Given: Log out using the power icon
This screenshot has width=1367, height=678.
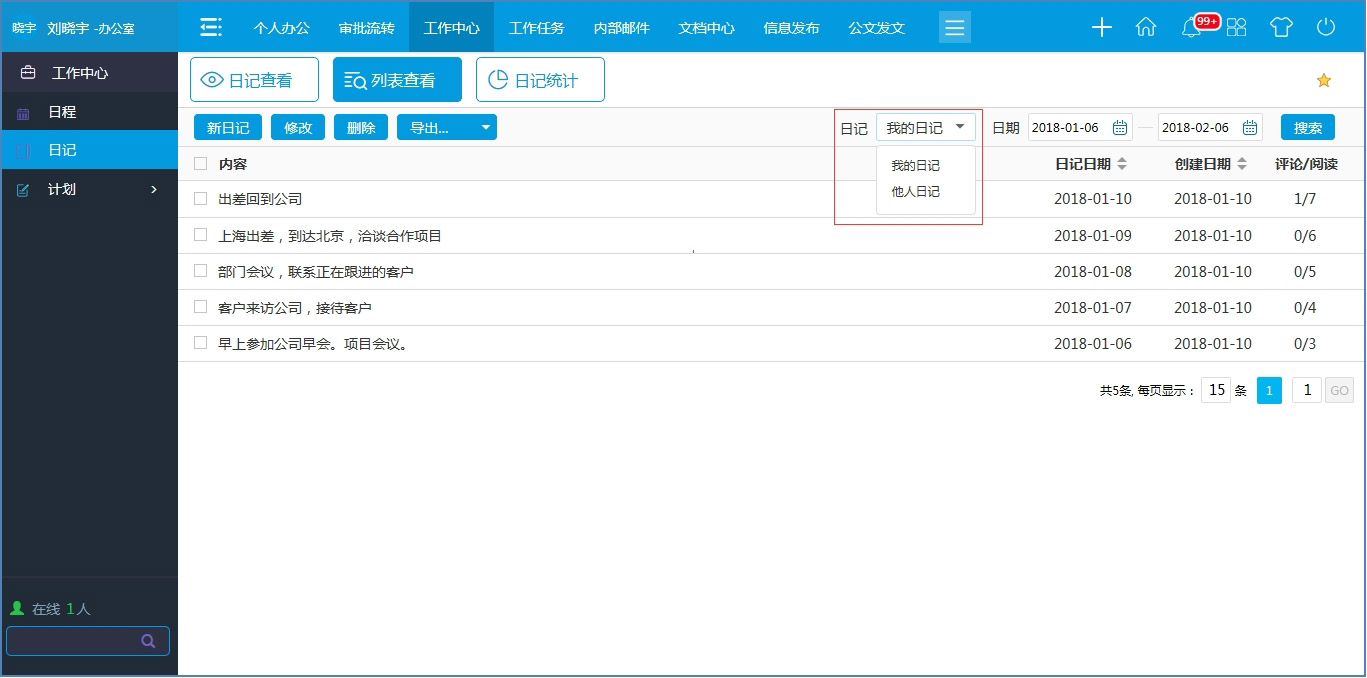Looking at the screenshot, I should point(1325,27).
